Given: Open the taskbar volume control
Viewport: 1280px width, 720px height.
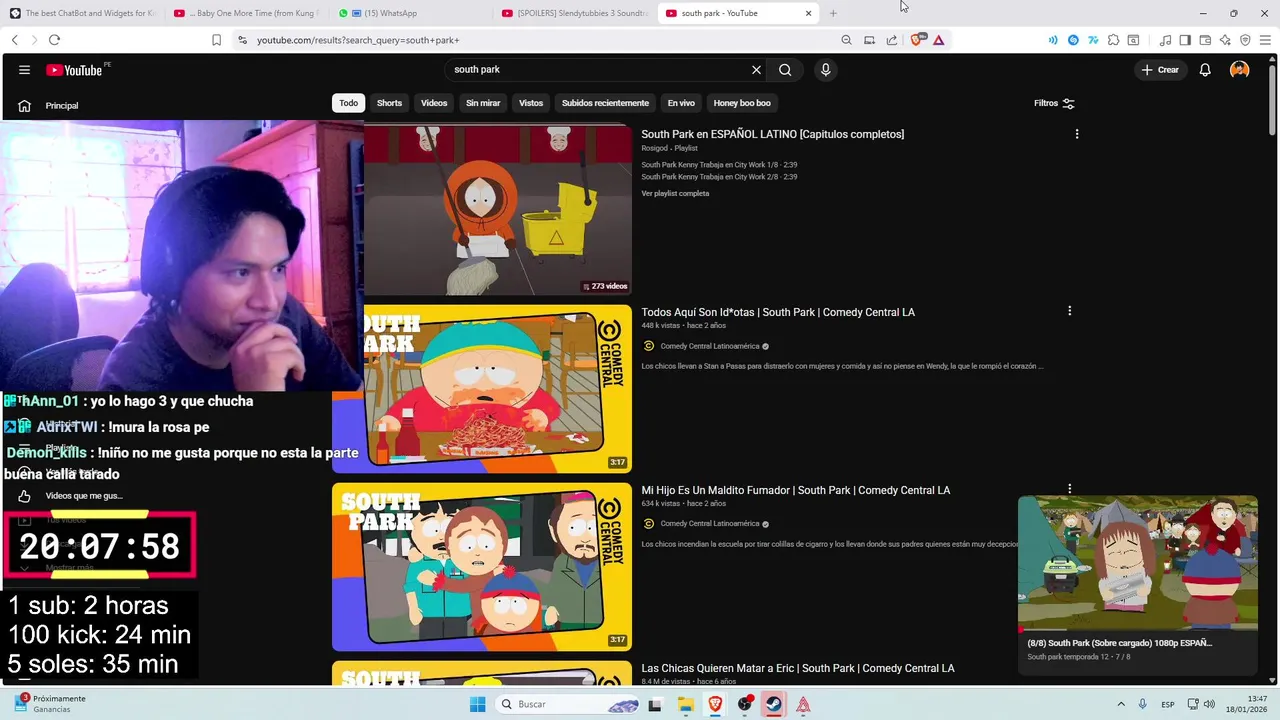Looking at the screenshot, I should tap(1209, 704).
